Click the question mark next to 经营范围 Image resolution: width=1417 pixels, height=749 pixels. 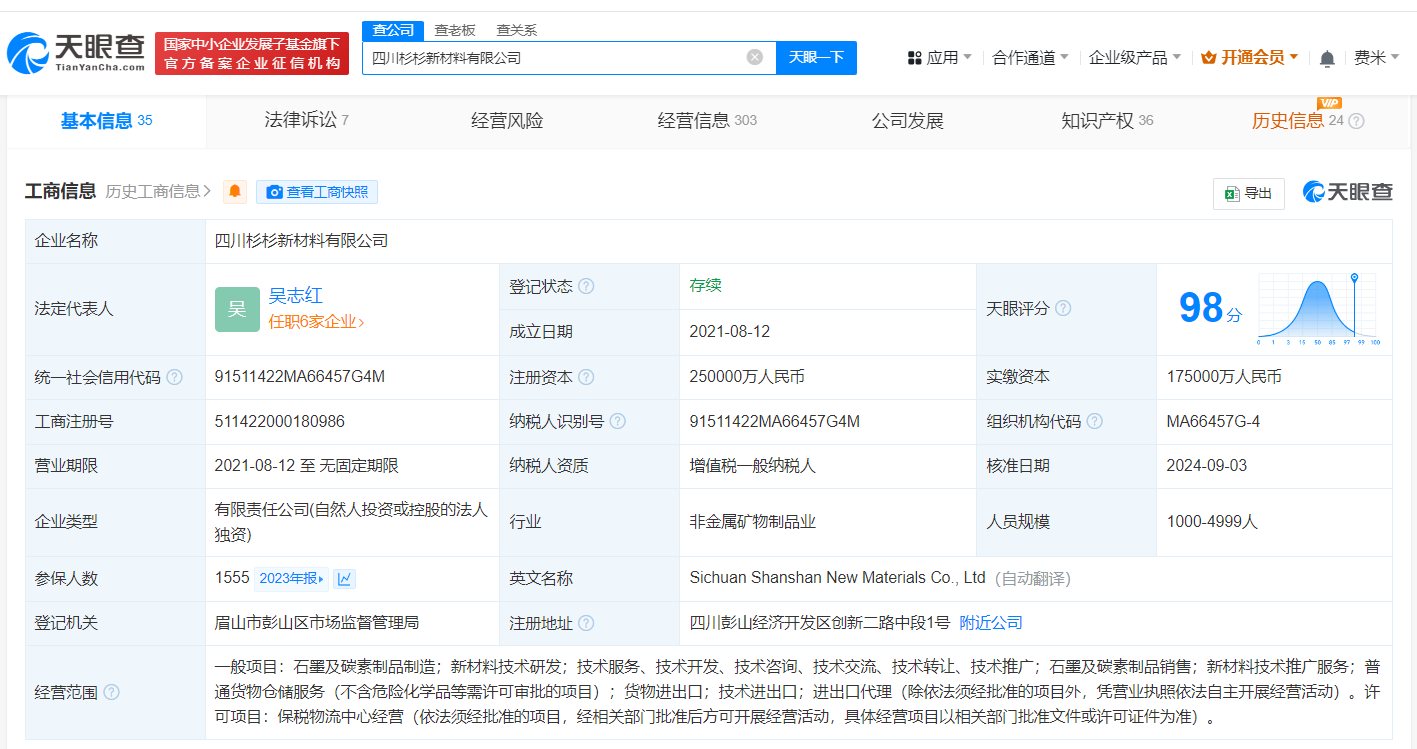pyautogui.click(x=111, y=692)
